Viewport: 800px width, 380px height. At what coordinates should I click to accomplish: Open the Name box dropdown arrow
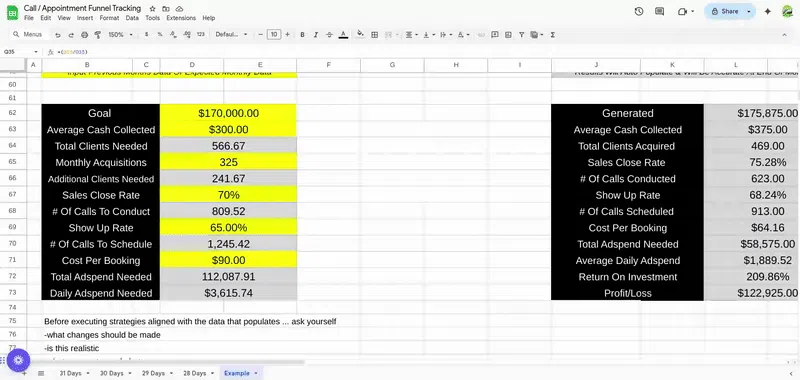(36, 52)
